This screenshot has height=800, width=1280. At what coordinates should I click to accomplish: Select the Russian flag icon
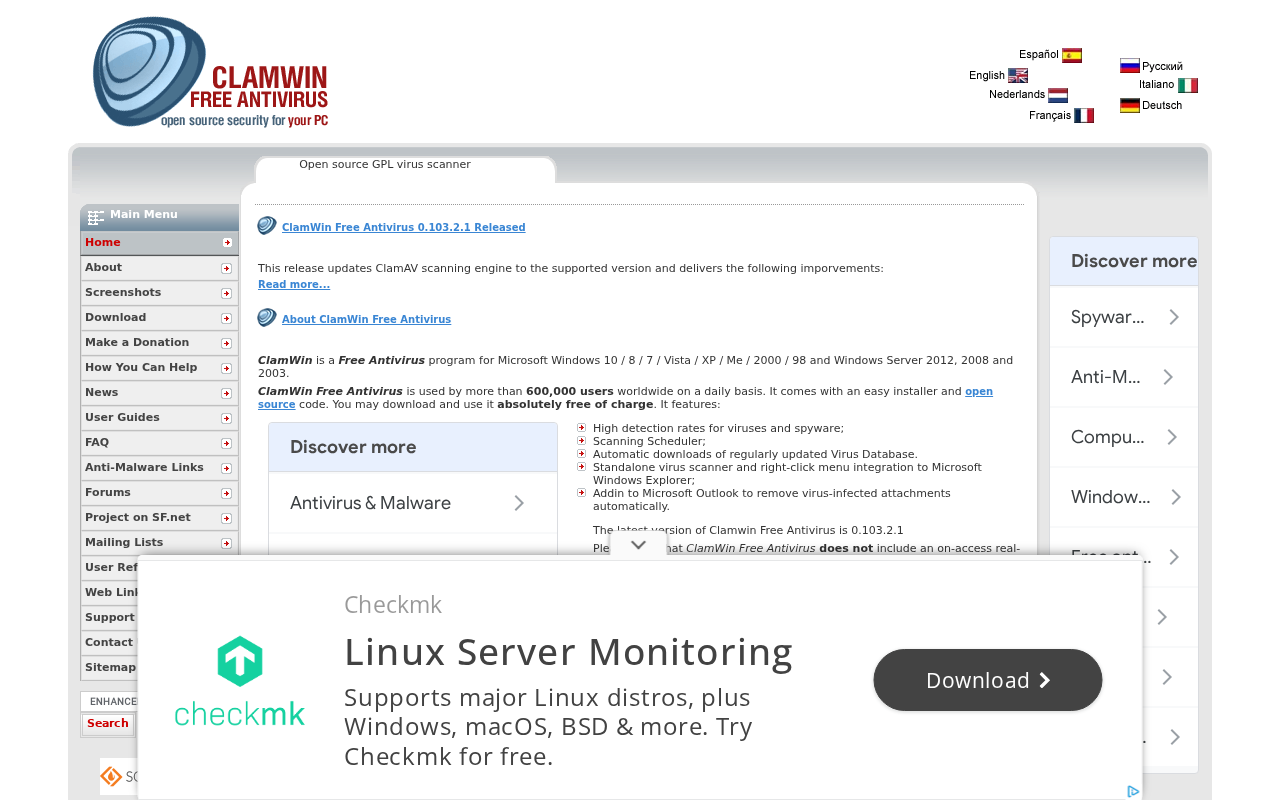[x=1130, y=66]
